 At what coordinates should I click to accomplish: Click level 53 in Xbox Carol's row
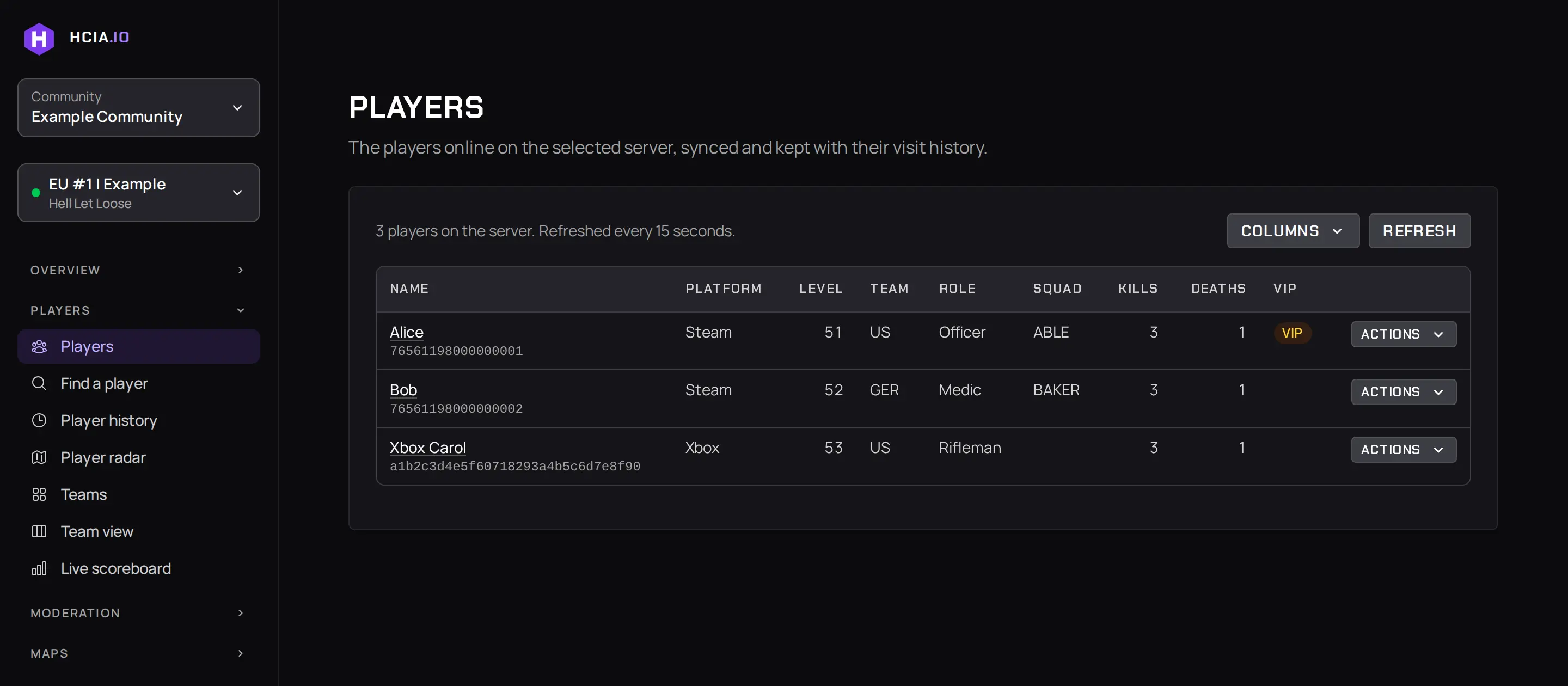tap(834, 448)
